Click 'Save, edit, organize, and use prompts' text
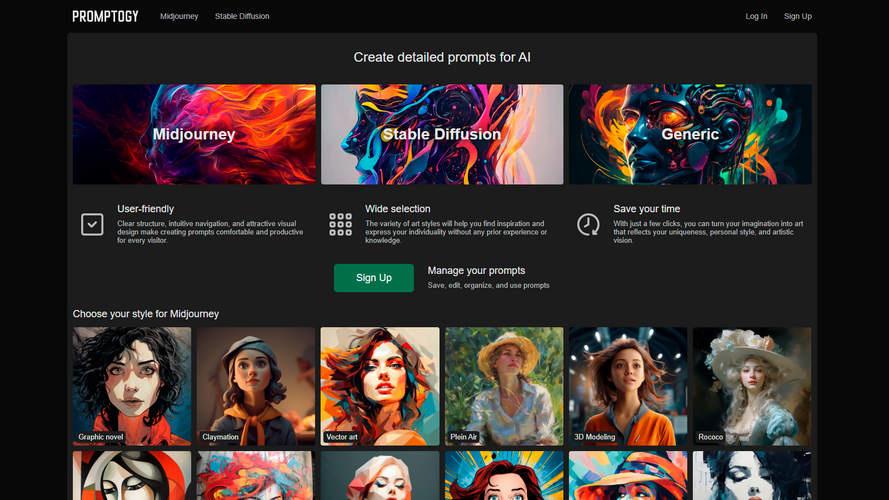 488,286
